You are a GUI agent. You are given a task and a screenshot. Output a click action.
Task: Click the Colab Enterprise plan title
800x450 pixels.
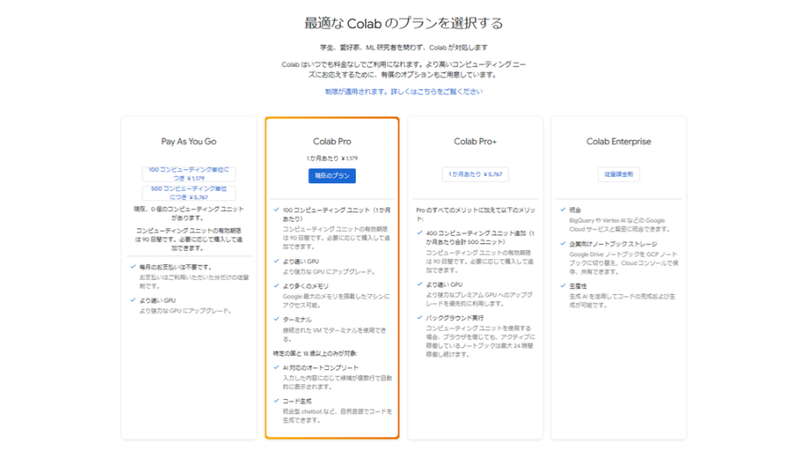coord(618,141)
